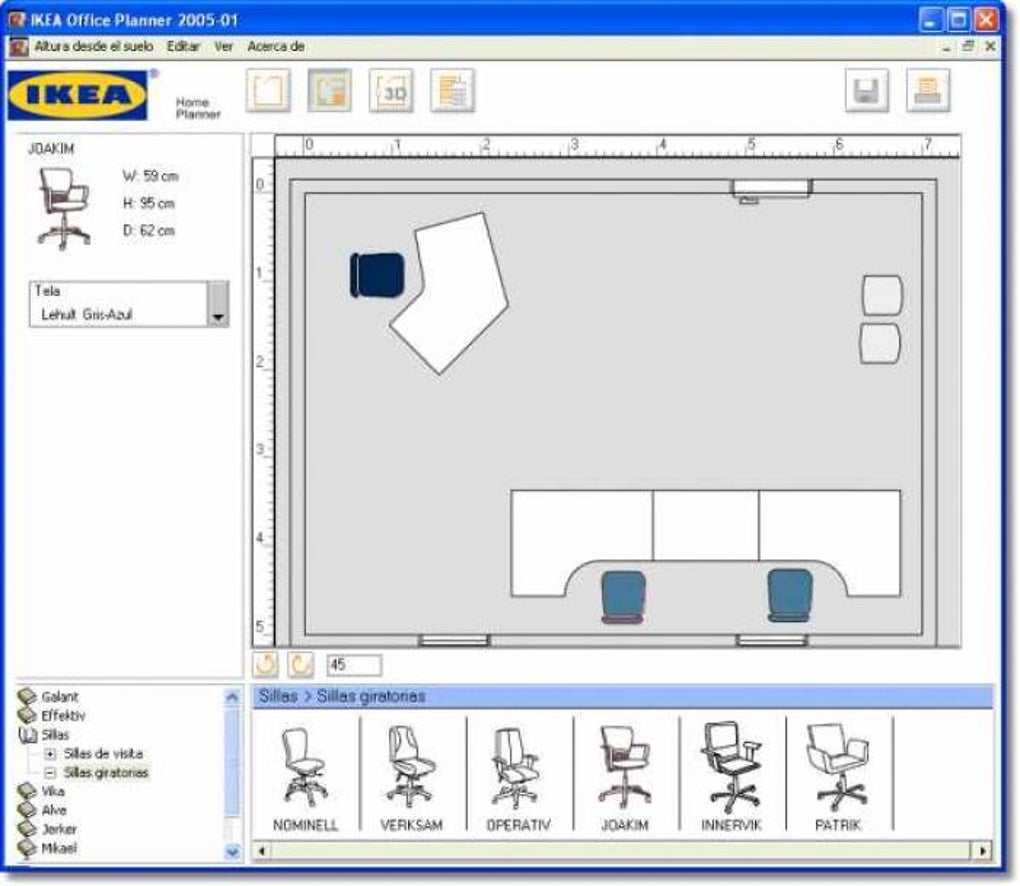The image size is (1020, 886).
Task: Click the floppy disk save icon
Action: tap(866, 90)
